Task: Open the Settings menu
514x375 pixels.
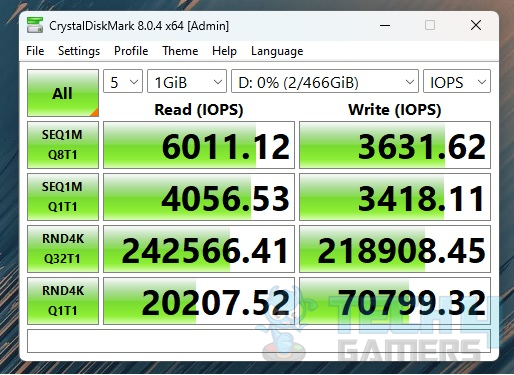Action: (79, 51)
